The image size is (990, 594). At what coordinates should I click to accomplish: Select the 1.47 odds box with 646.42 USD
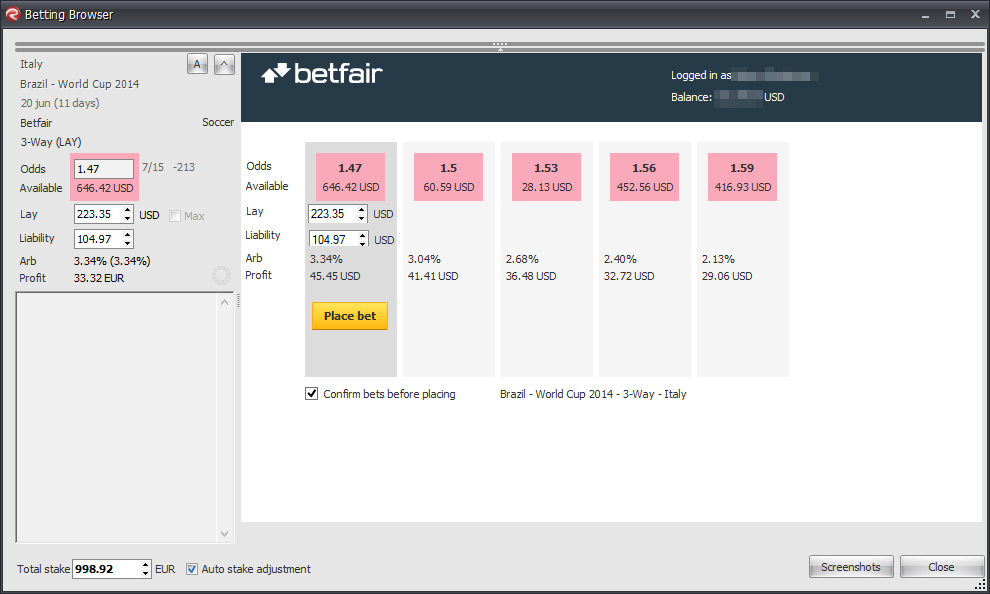pos(350,177)
